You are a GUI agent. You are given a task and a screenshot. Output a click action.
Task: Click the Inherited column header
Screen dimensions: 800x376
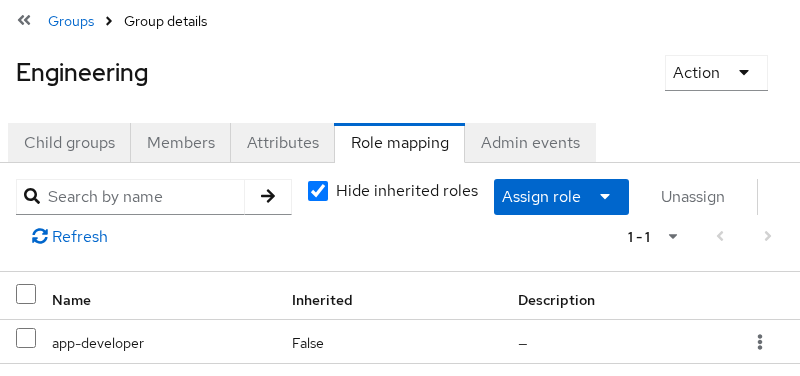(322, 300)
